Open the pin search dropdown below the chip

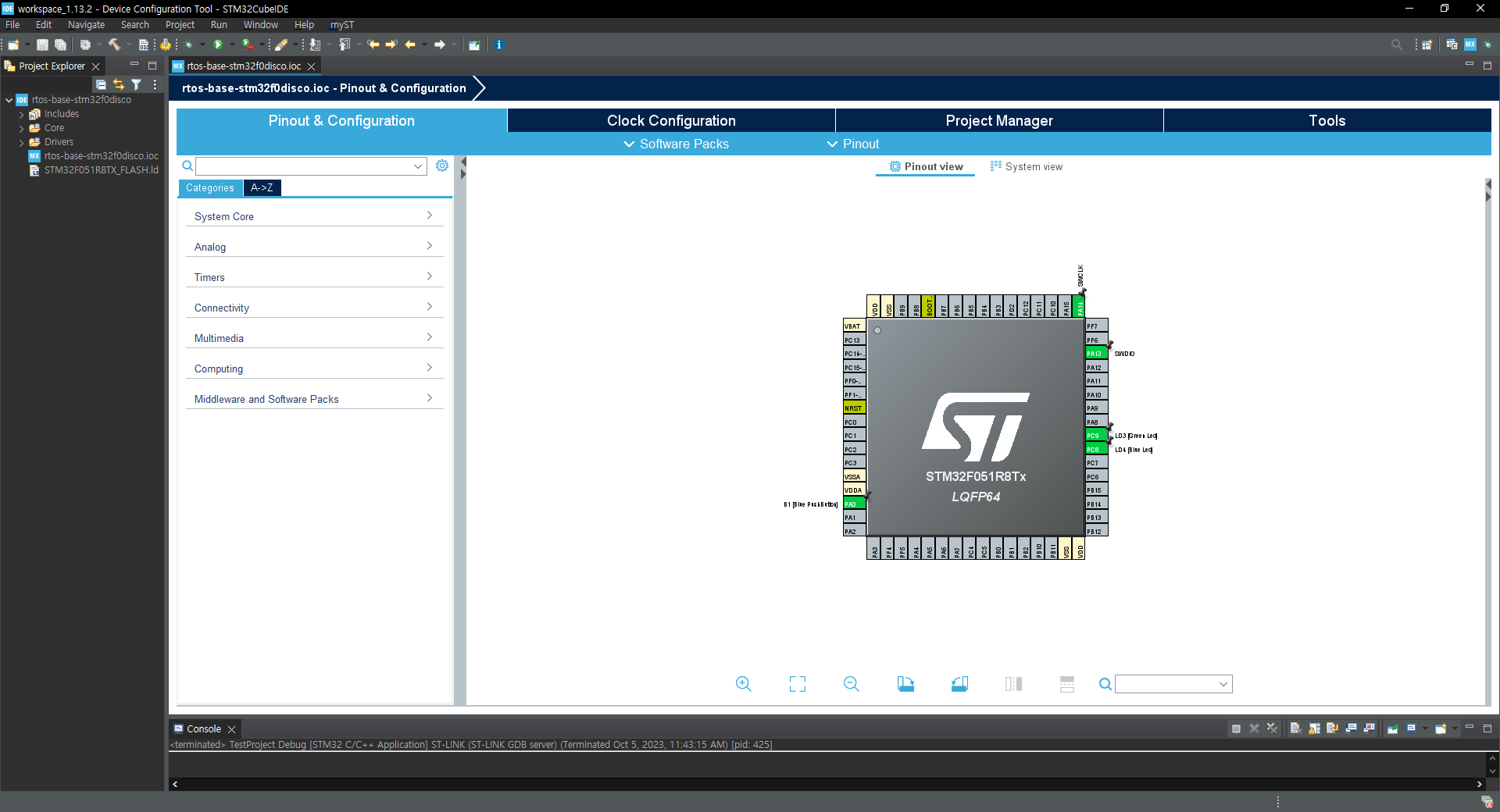pos(1223,685)
